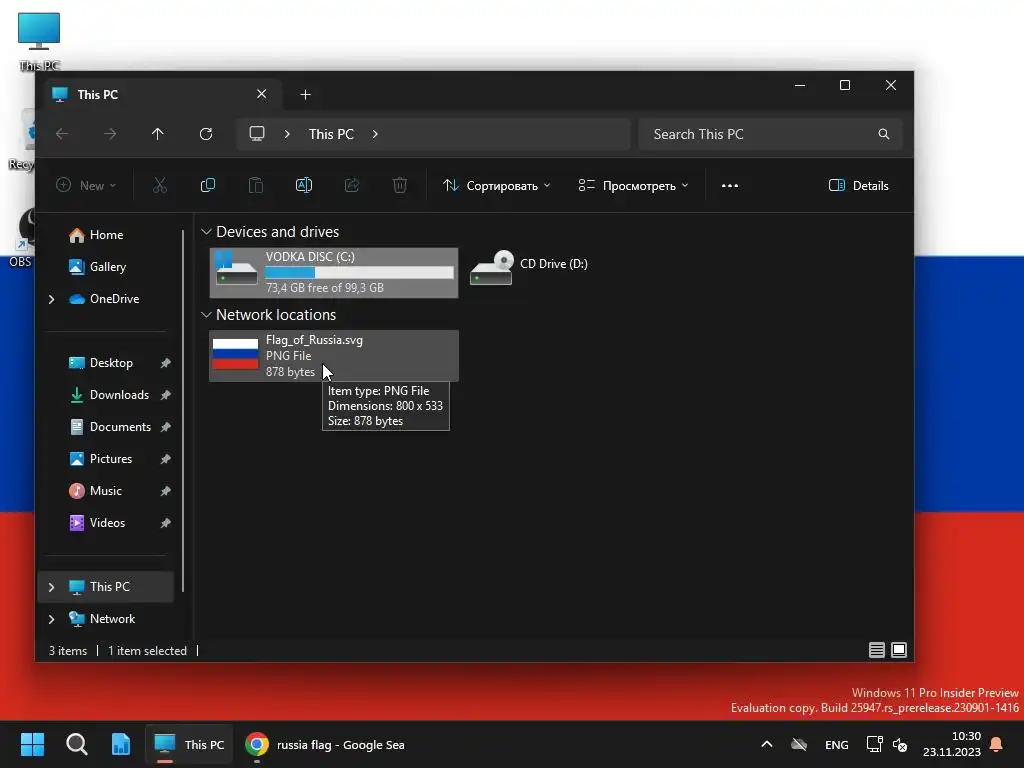This screenshot has width=1024, height=768.
Task: Click chevron after This PC in address bar
Action: pyautogui.click(x=375, y=134)
